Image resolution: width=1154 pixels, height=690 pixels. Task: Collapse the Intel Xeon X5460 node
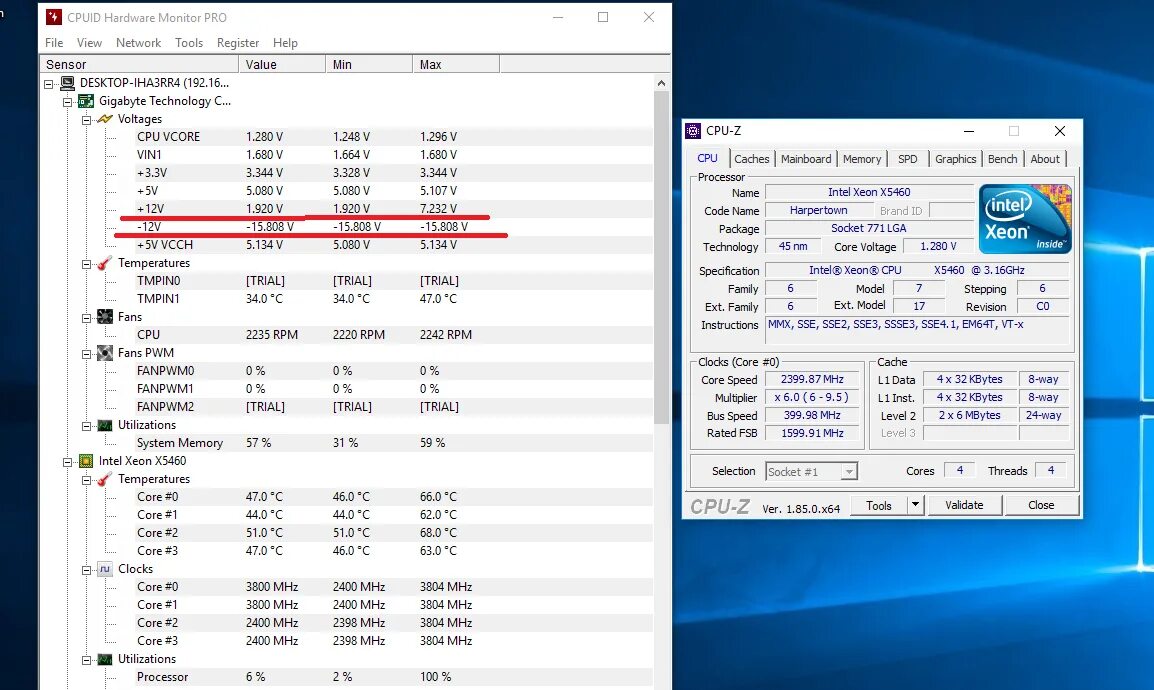pyautogui.click(x=68, y=463)
